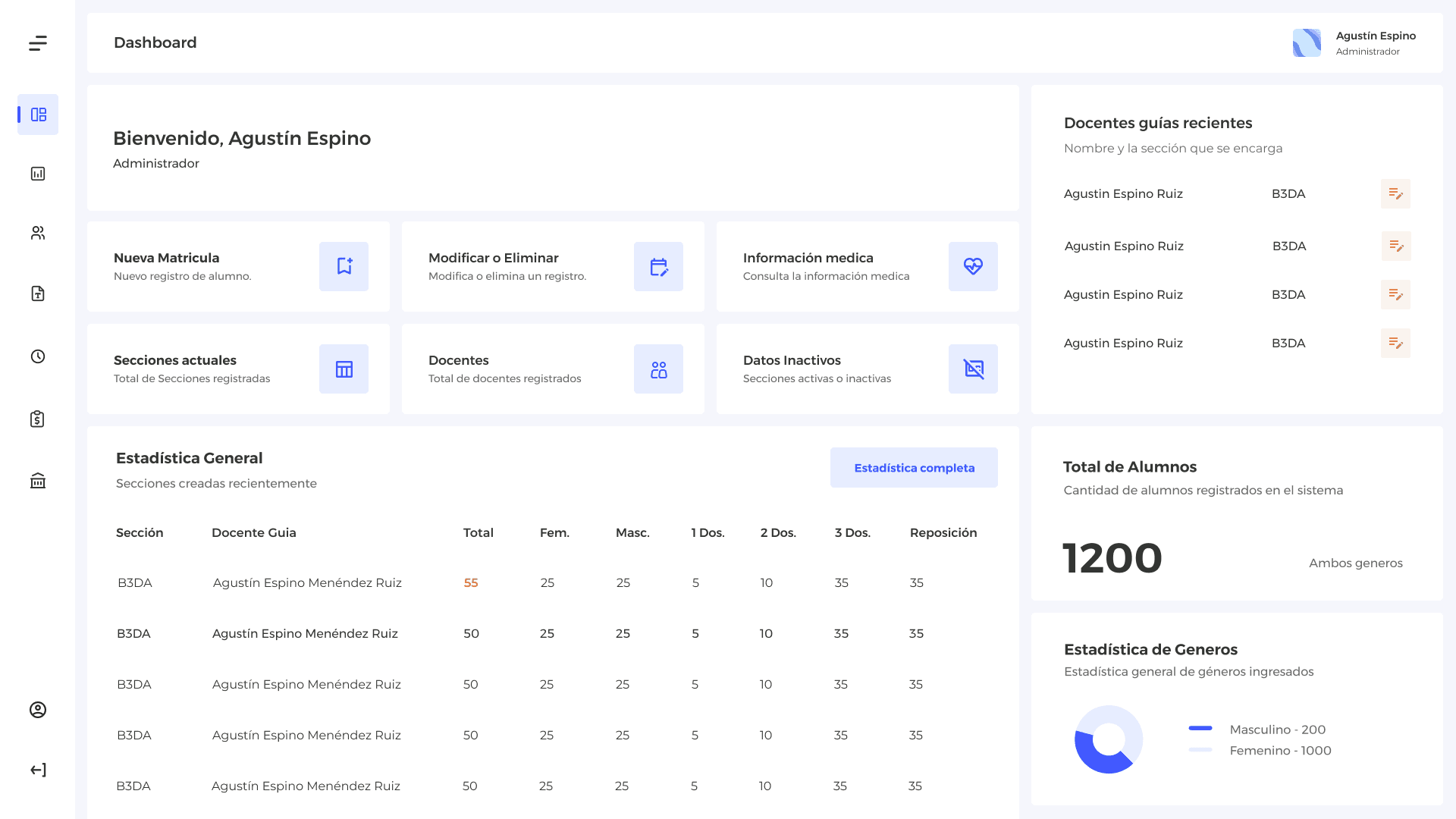Click the Nueva Matricula registration icon
Screen dimensions: 1456x819
[x=344, y=266]
